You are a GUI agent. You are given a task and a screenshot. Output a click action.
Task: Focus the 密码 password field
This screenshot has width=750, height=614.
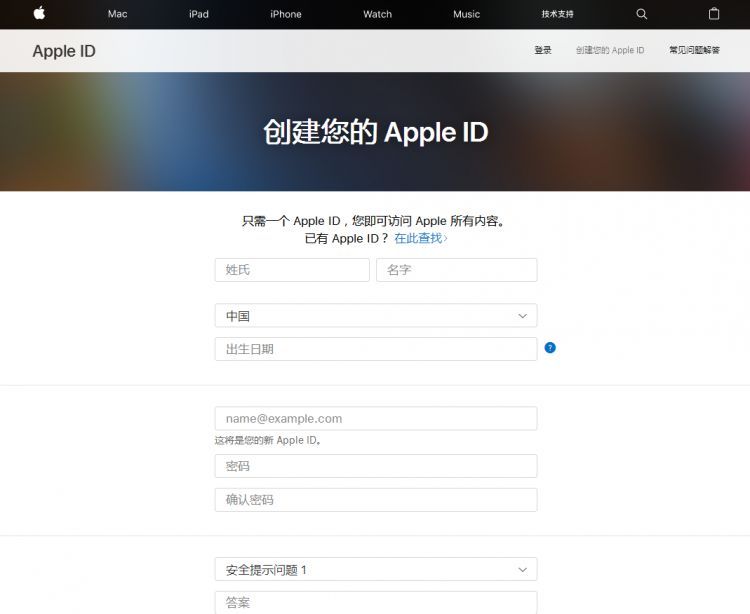point(376,466)
